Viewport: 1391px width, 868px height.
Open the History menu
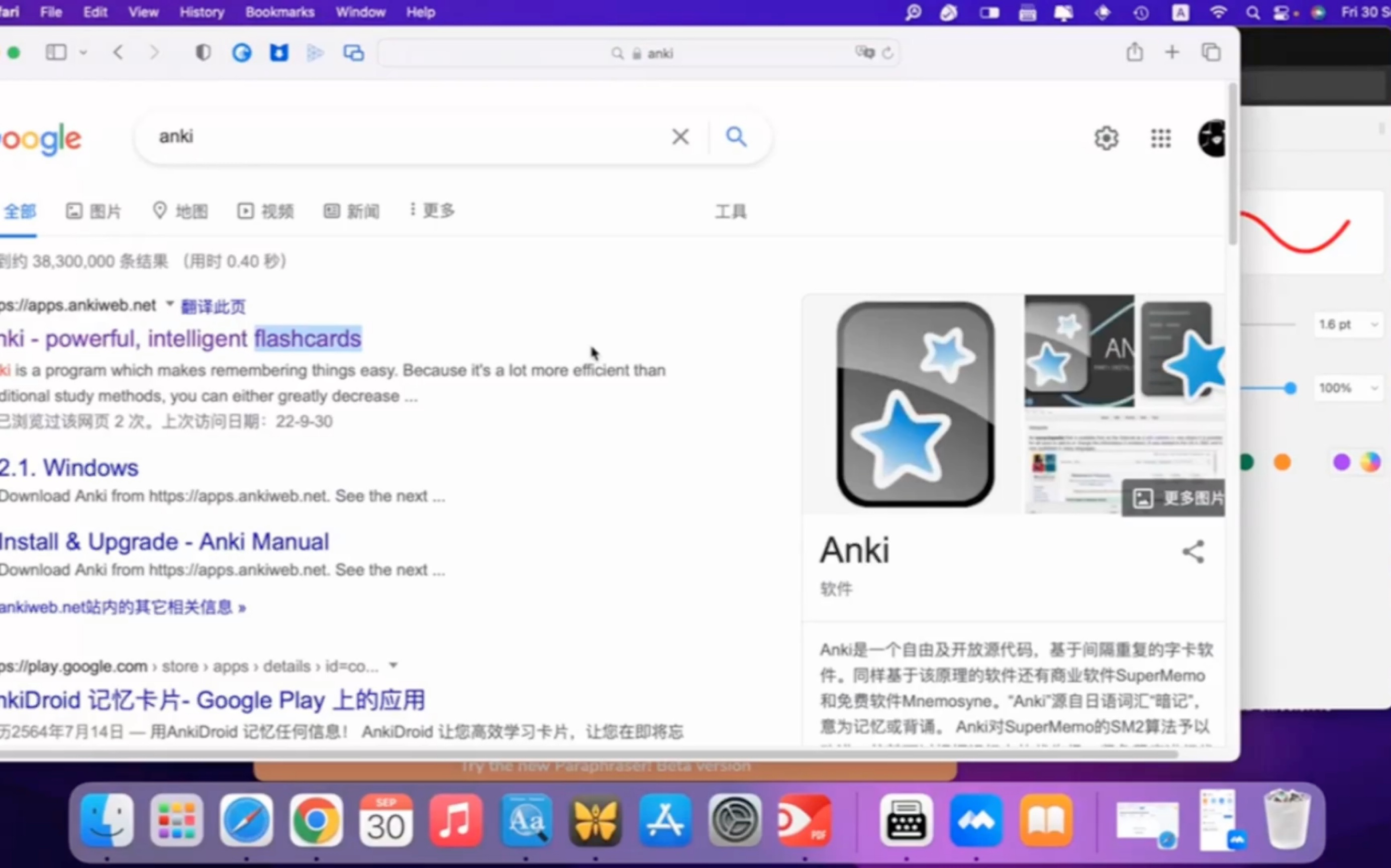(x=202, y=12)
